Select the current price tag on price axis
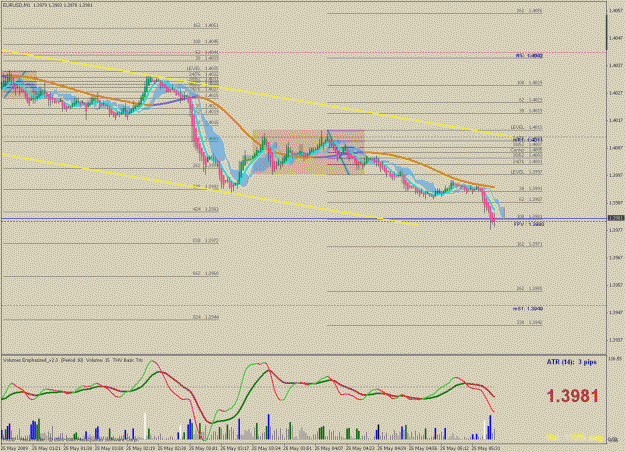The width and height of the screenshot is (625, 452). coord(615,218)
